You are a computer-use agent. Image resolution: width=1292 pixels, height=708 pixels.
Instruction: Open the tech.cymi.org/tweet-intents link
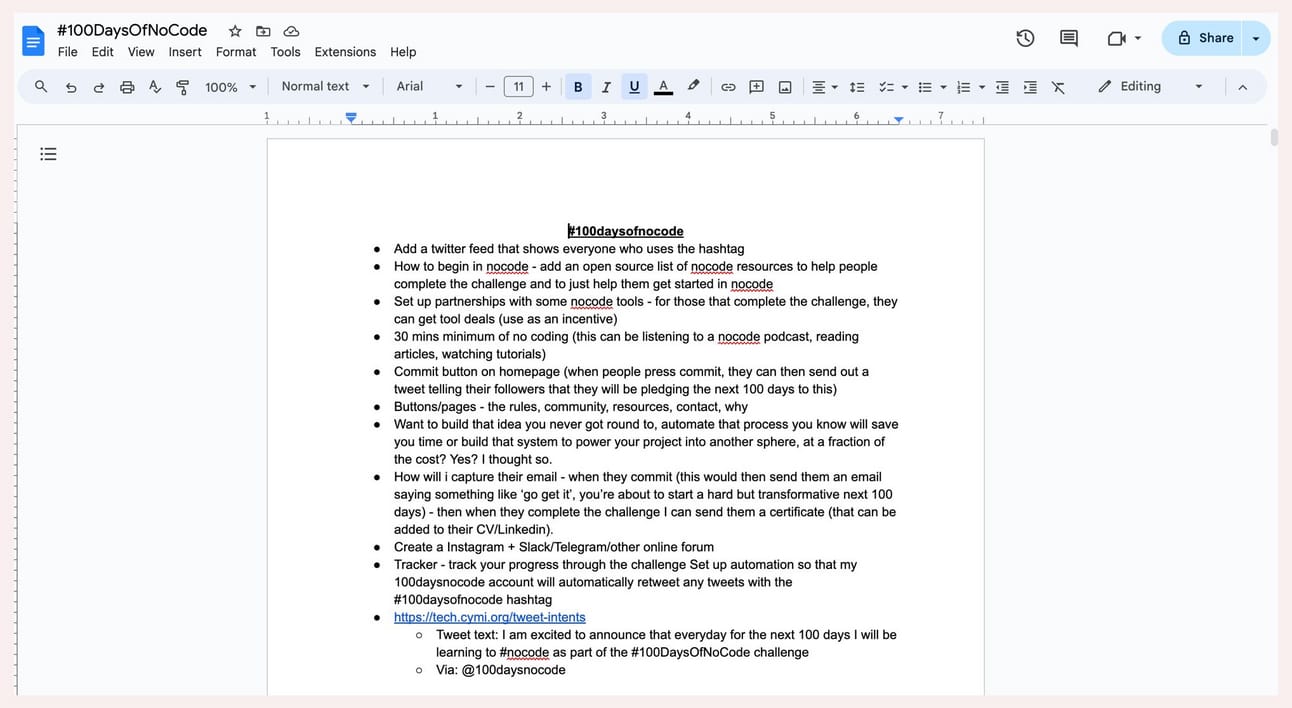(x=489, y=617)
